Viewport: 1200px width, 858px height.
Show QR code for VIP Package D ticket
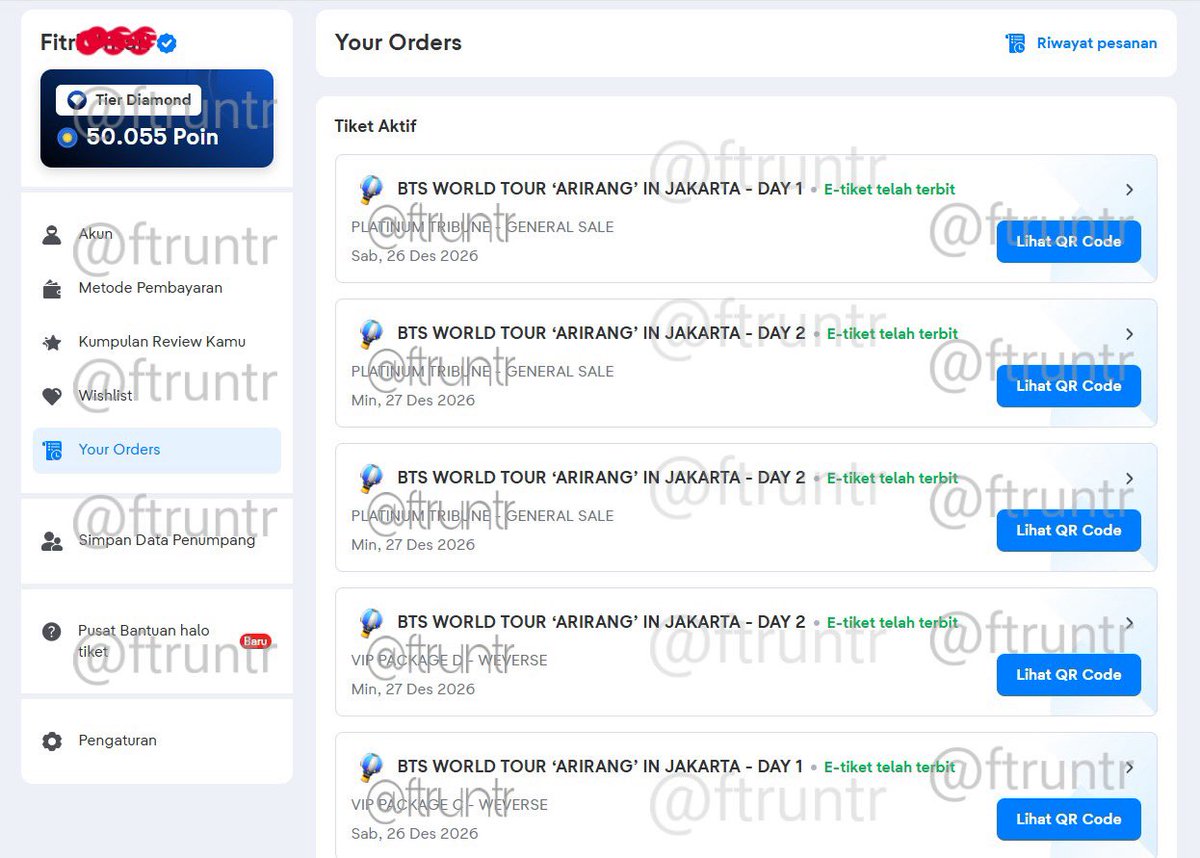click(1068, 675)
